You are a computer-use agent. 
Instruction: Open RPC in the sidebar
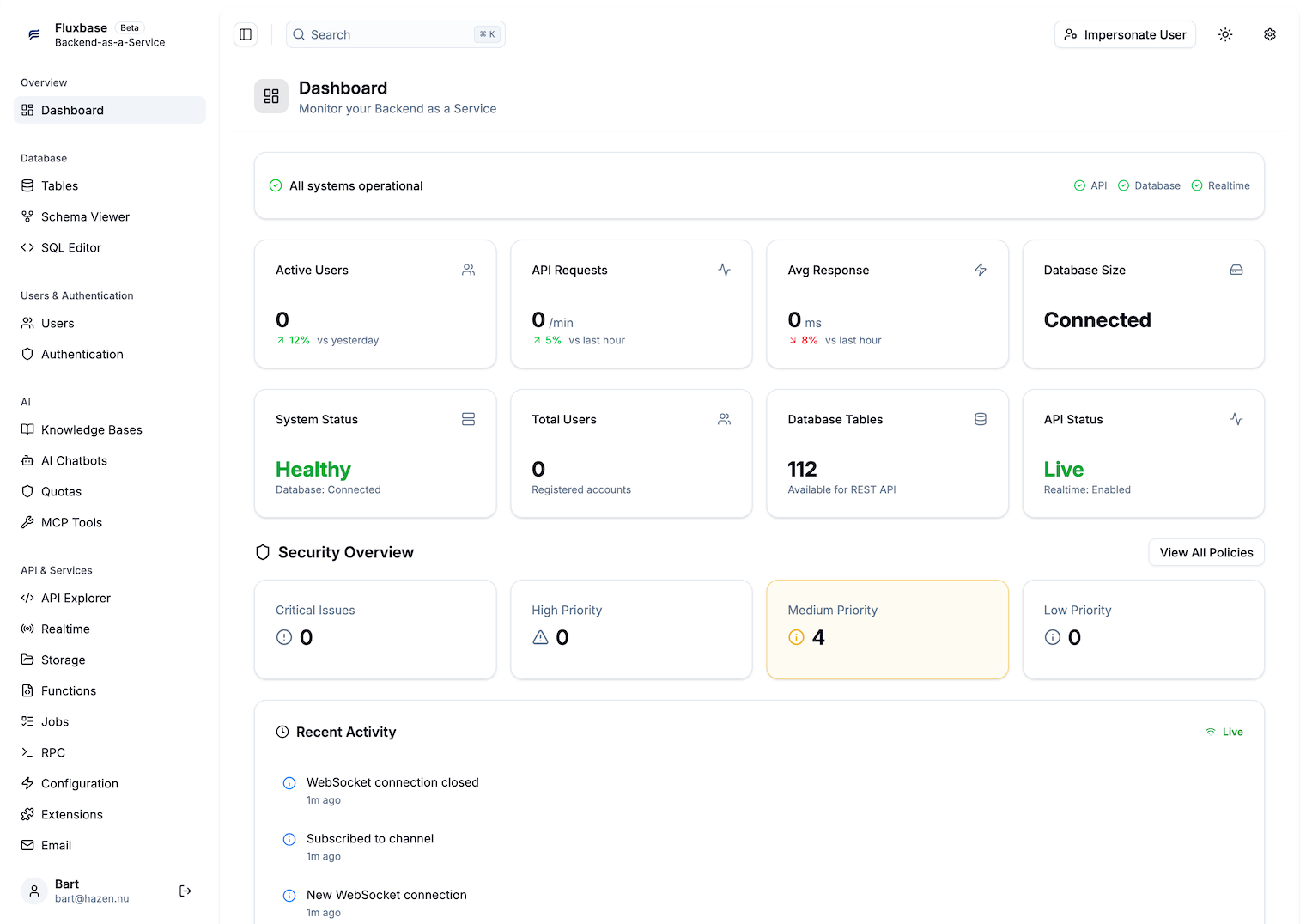click(x=110, y=752)
